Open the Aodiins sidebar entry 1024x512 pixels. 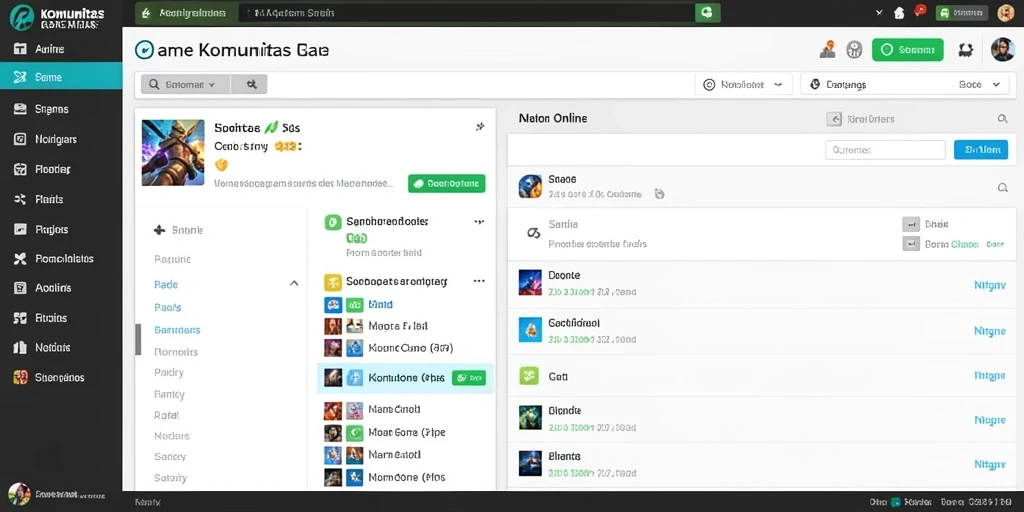click(x=61, y=288)
